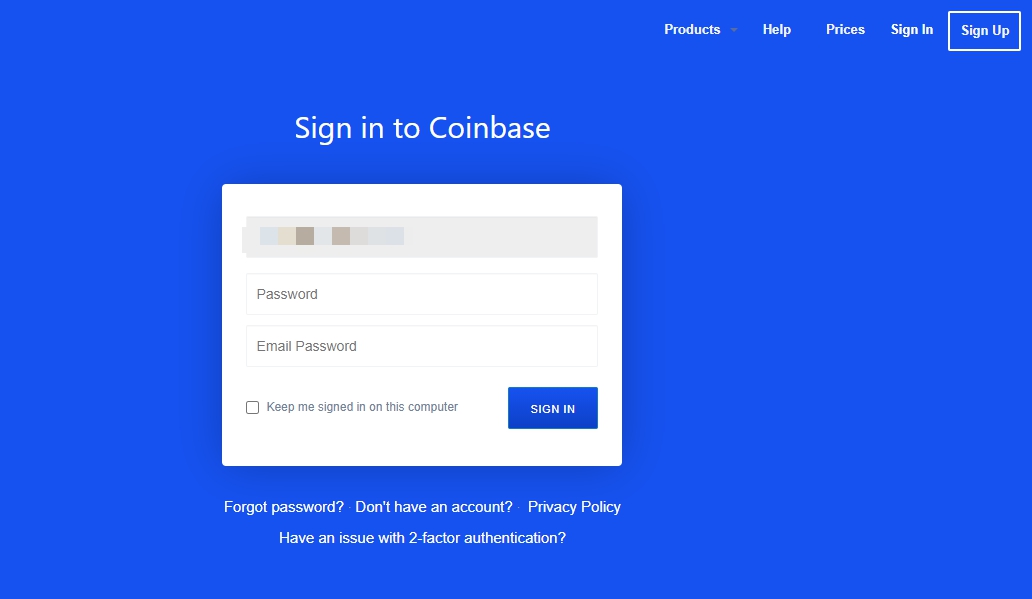This screenshot has height=599, width=1032.
Task: Click the redacted email field
Action: (x=421, y=236)
